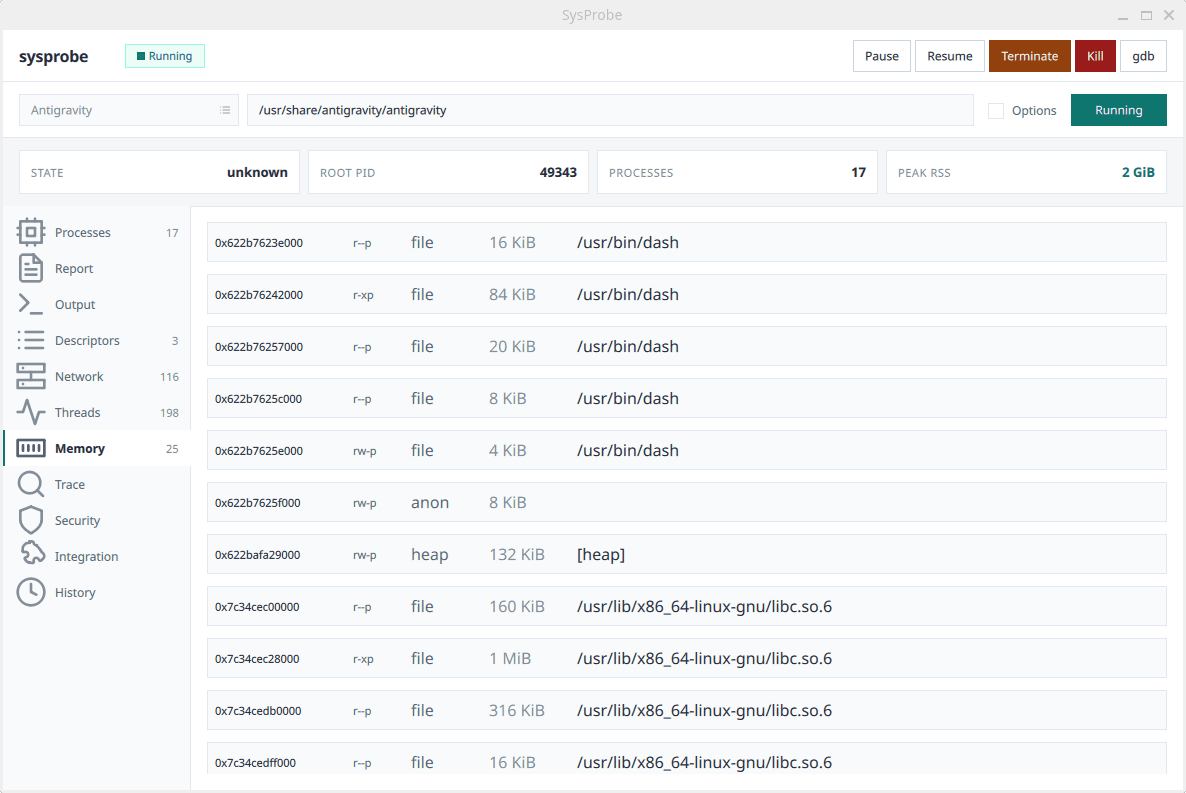
Task: Select memory row 0x622b7625c000
Action: (x=687, y=399)
